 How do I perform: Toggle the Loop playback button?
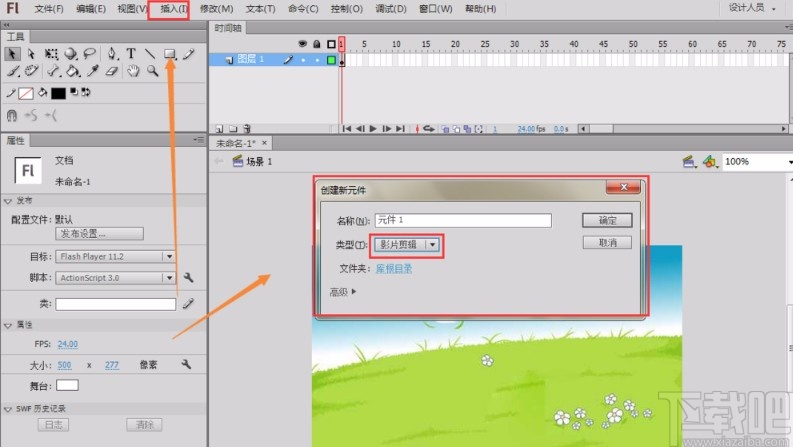pyautogui.click(x=429, y=129)
